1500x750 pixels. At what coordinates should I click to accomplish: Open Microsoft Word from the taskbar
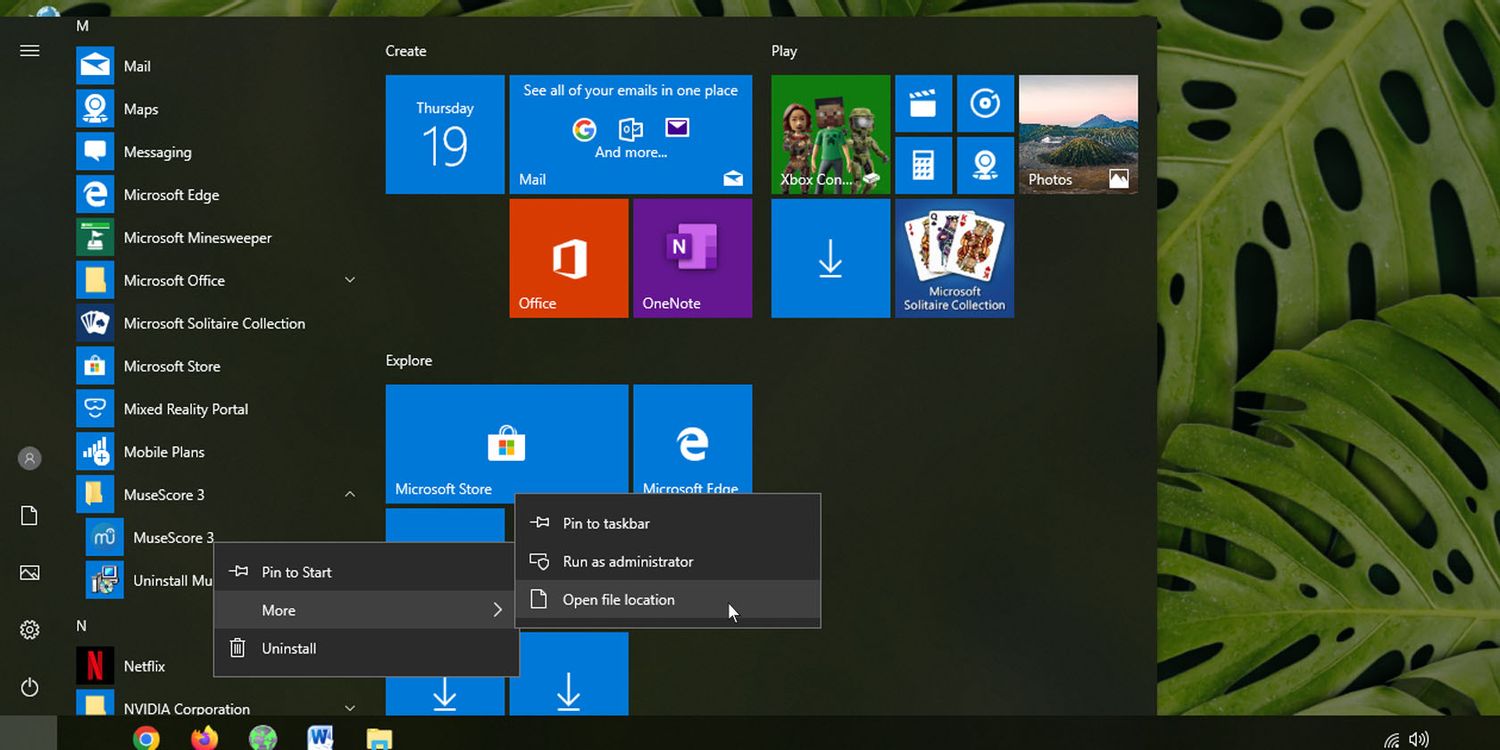tap(321, 738)
